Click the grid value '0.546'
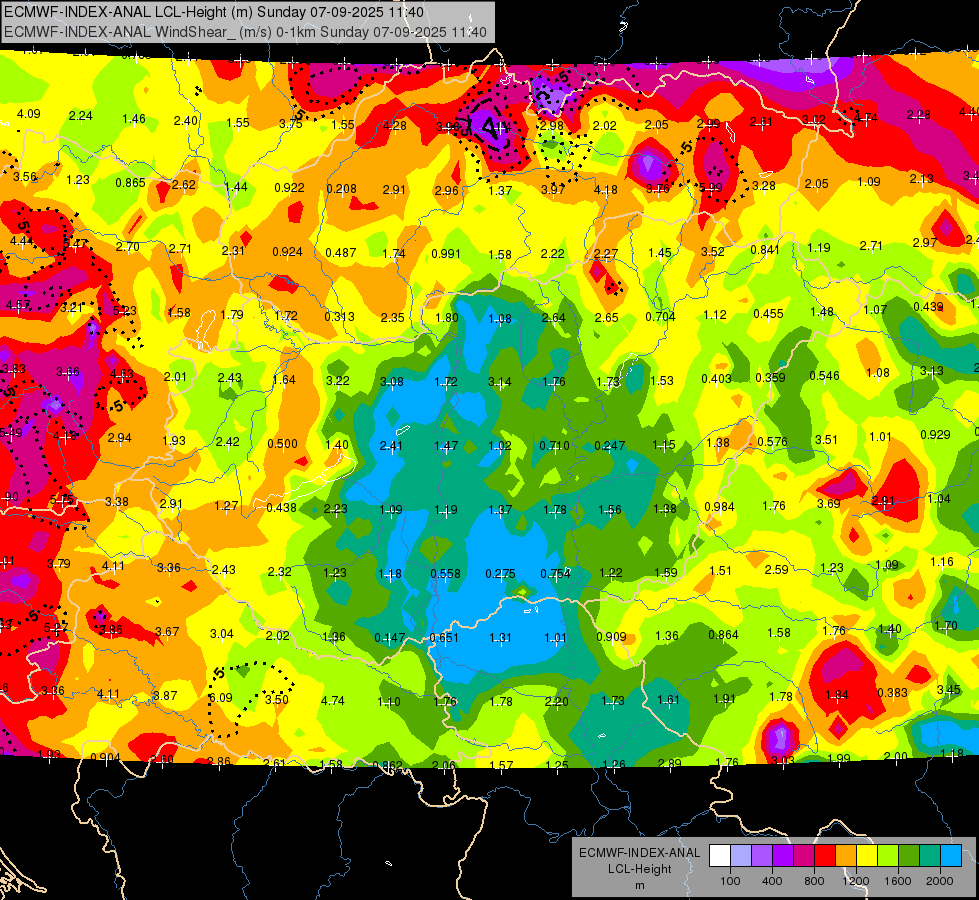Screen dimensions: 979x900 pyautogui.click(x=825, y=375)
